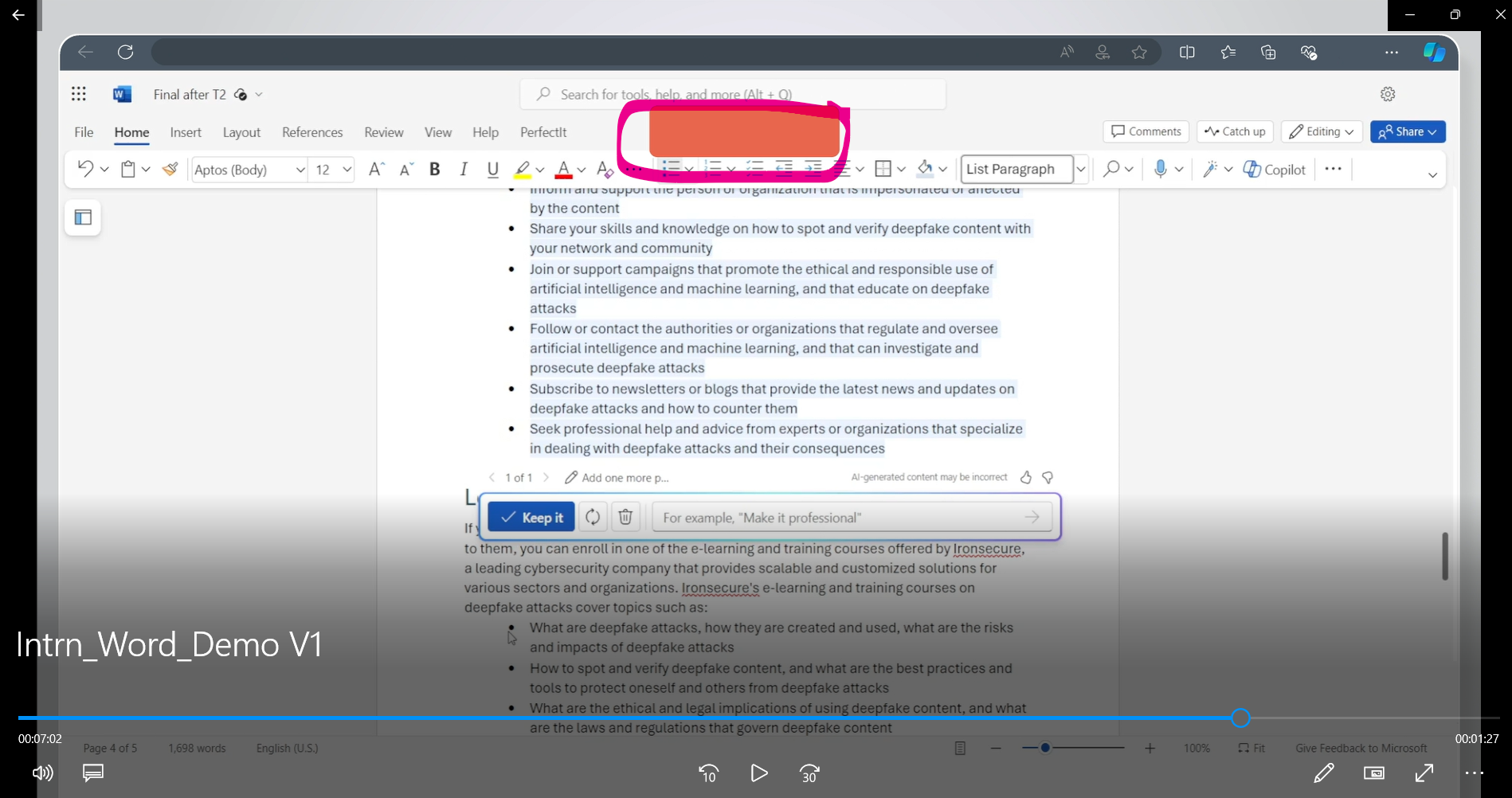Screen dimensions: 1512x798
Task: Click the trash Discard icon
Action: pyautogui.click(x=625, y=517)
